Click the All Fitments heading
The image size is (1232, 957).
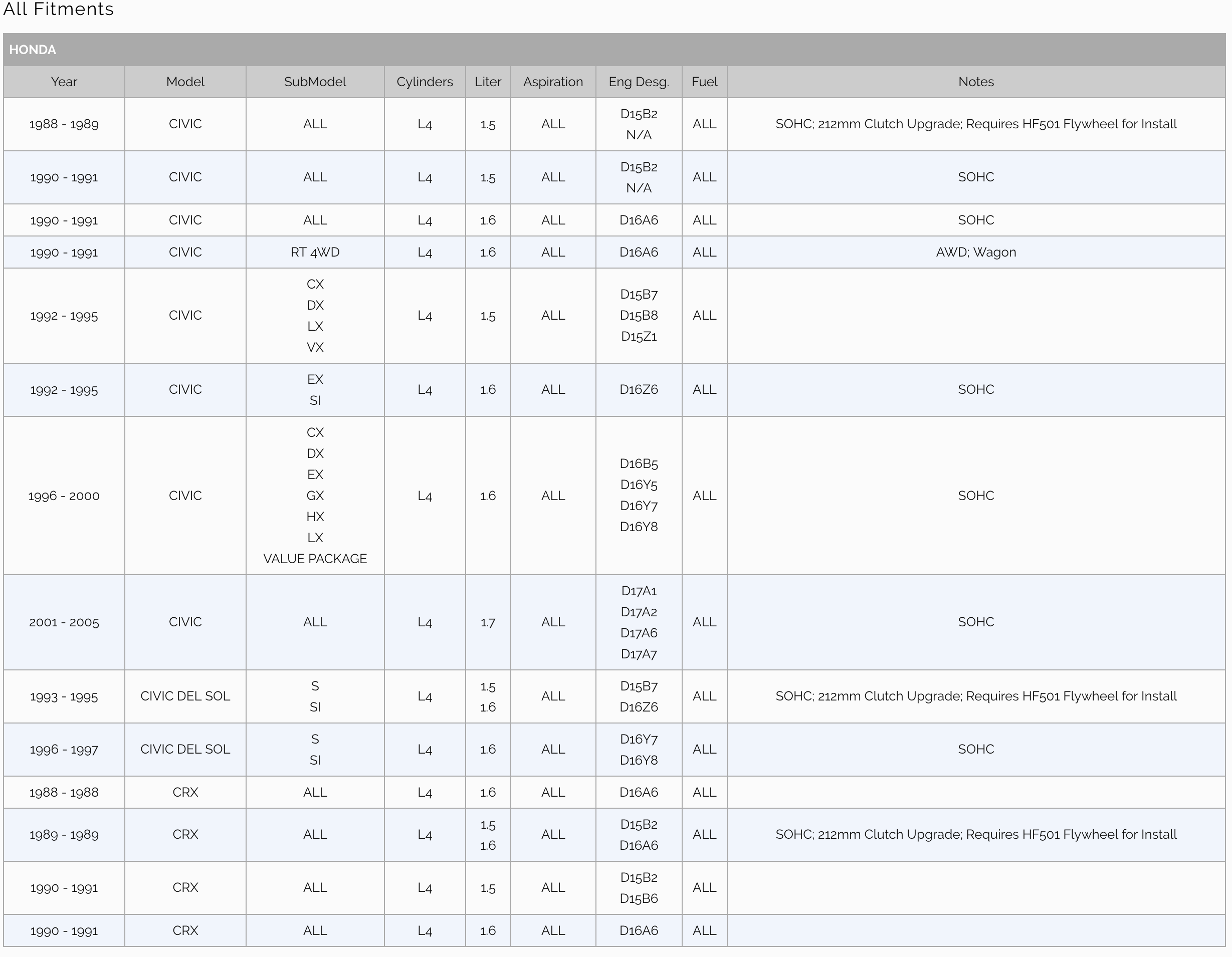(x=58, y=9)
